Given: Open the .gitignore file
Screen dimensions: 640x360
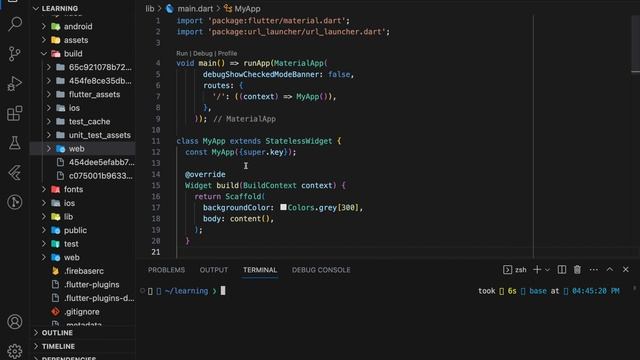Looking at the screenshot, I should click(82, 312).
